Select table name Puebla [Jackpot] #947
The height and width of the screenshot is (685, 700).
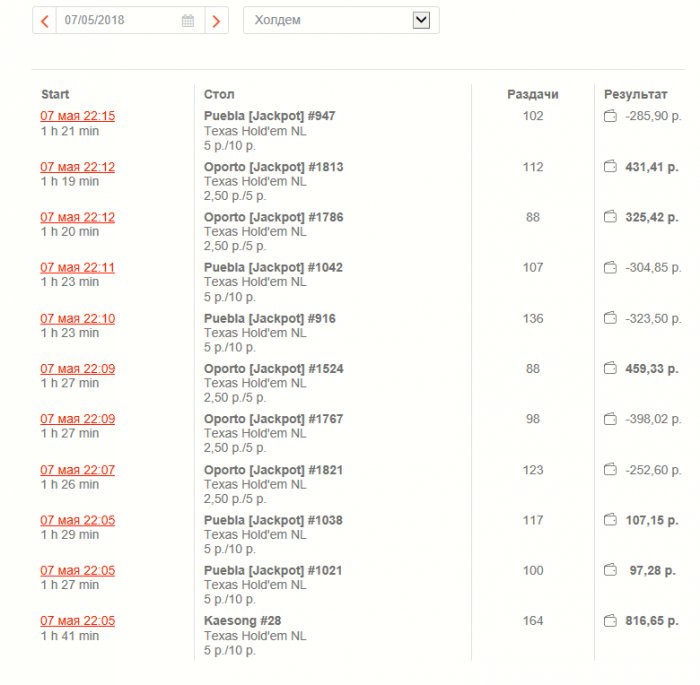point(270,116)
